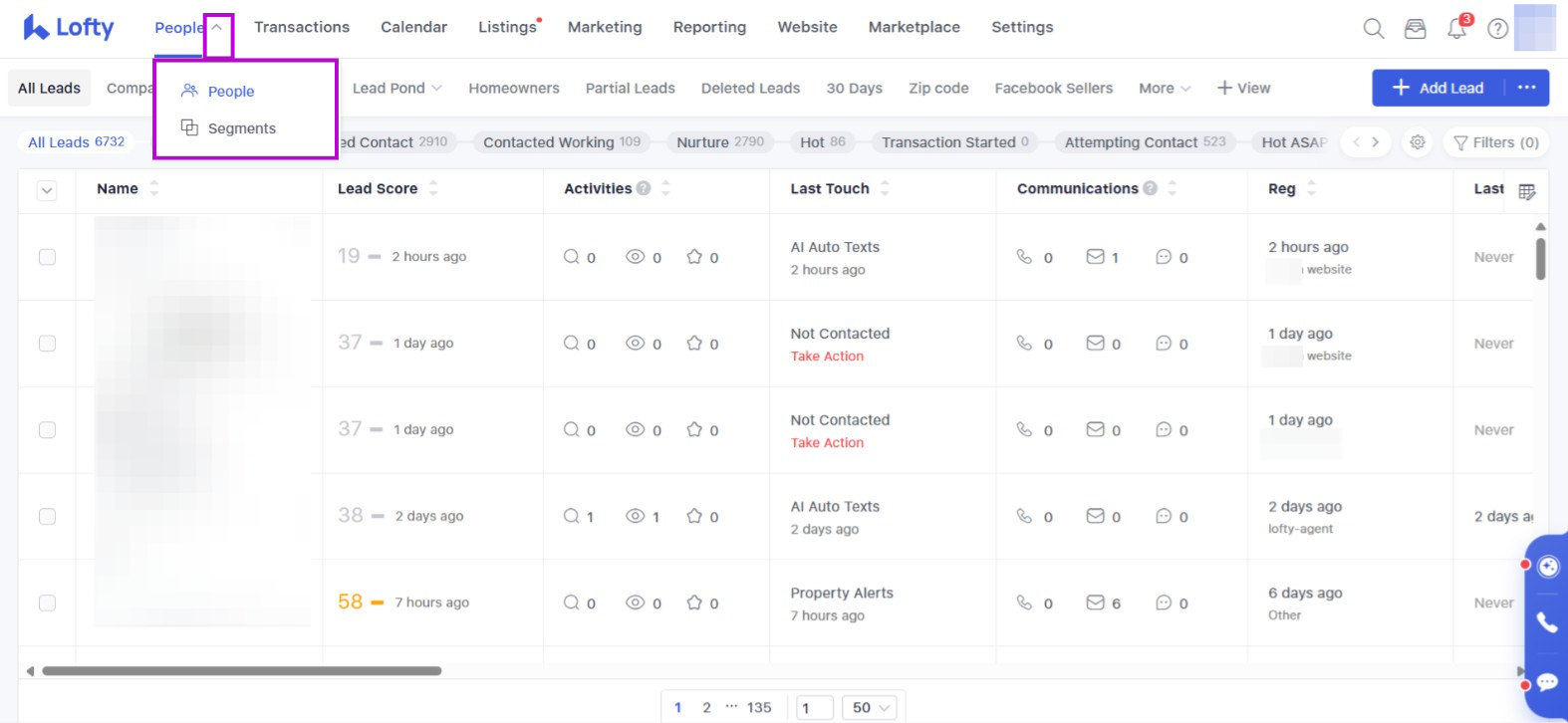Open the table column customization icon
The height and width of the screenshot is (723, 1568).
[1526, 191]
